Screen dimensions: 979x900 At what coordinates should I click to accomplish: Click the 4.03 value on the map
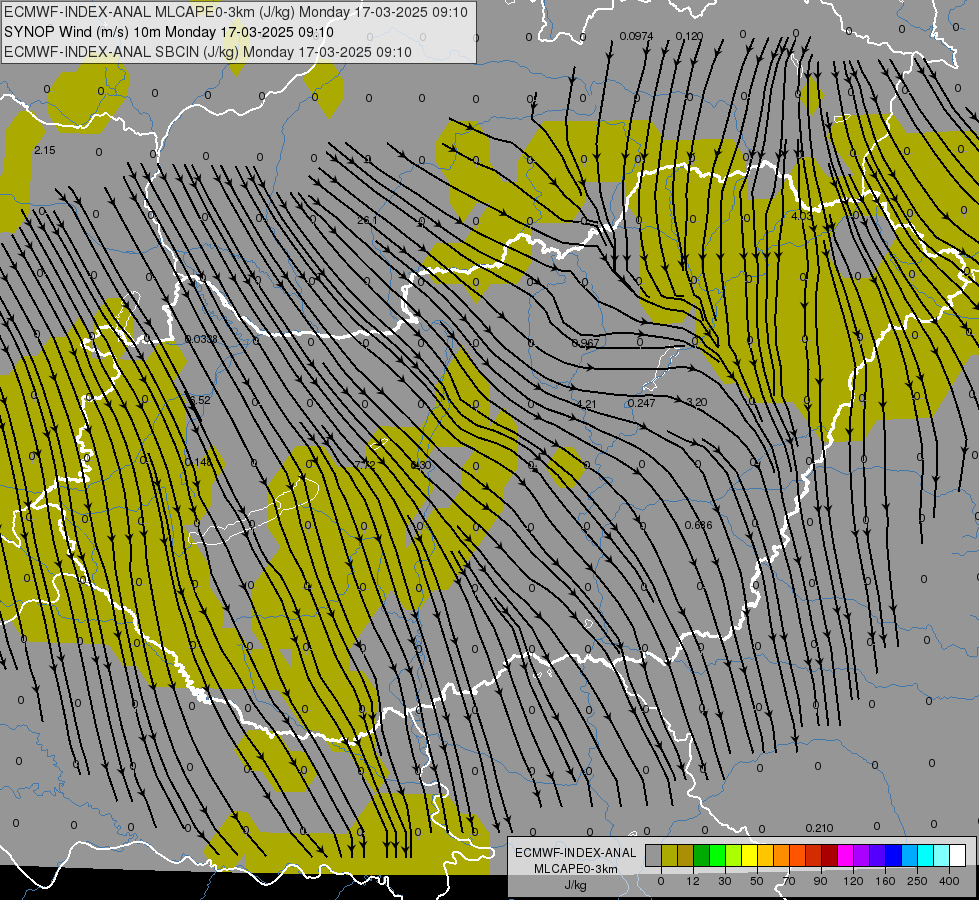pos(802,216)
